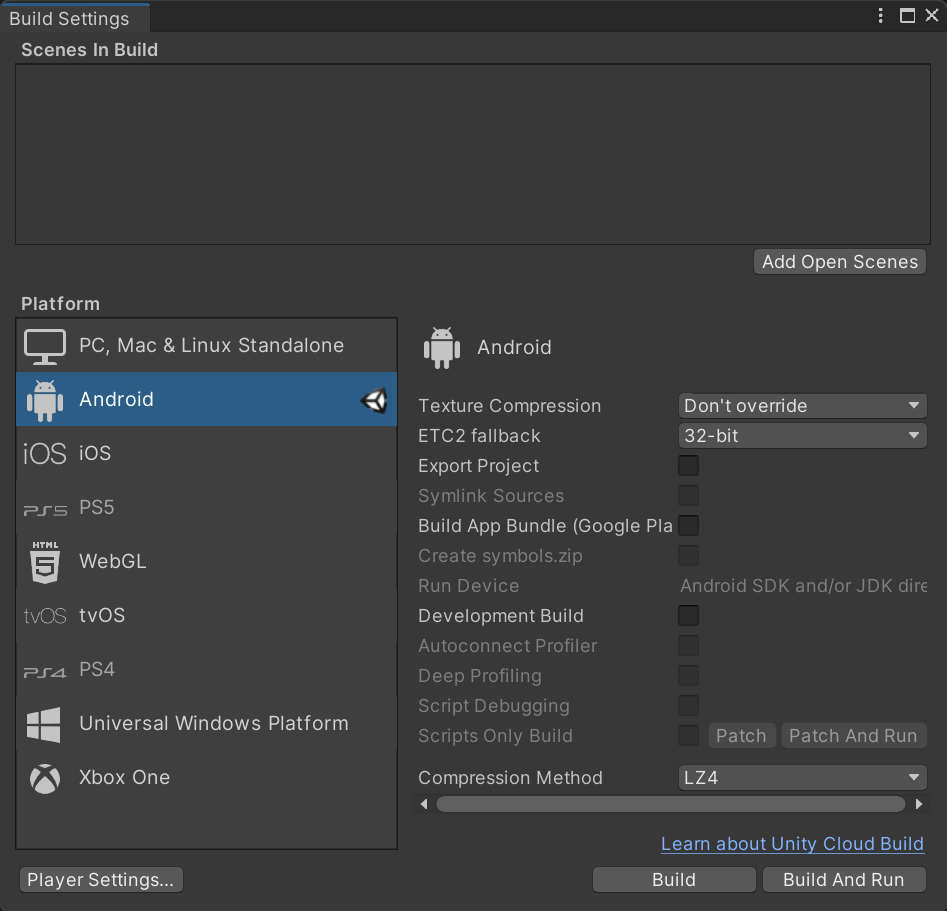Click the Patch button

[742, 736]
